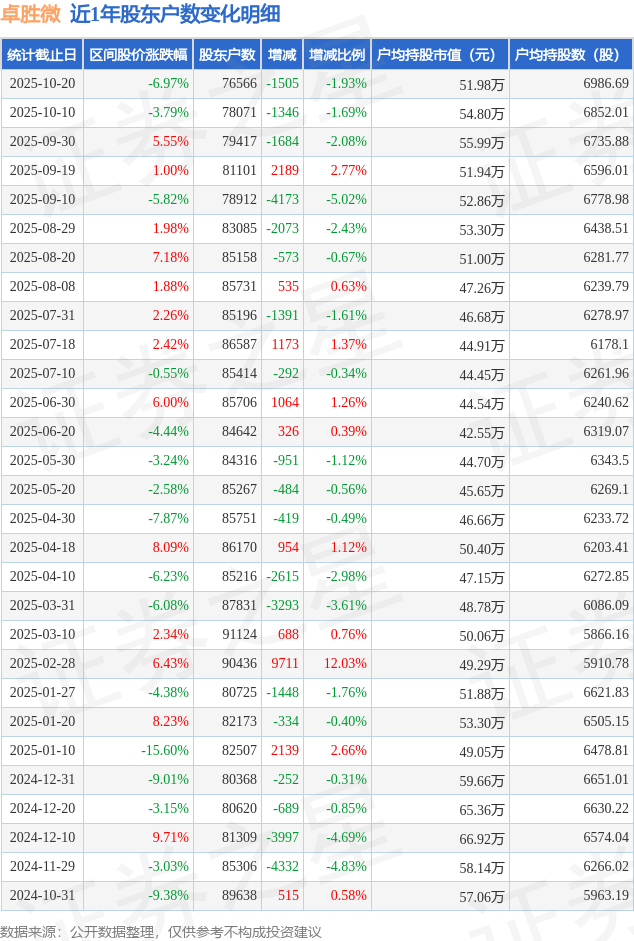Click the 卓胜微 stock name in title
634x941 pixels.
coord(32,14)
